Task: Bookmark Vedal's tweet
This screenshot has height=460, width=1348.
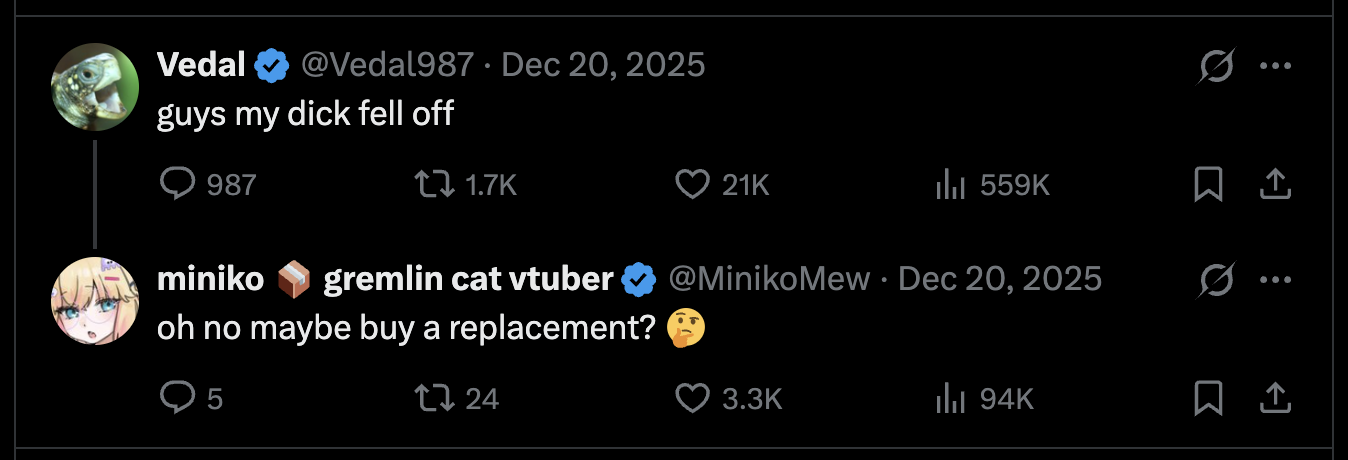Action: (x=1208, y=184)
